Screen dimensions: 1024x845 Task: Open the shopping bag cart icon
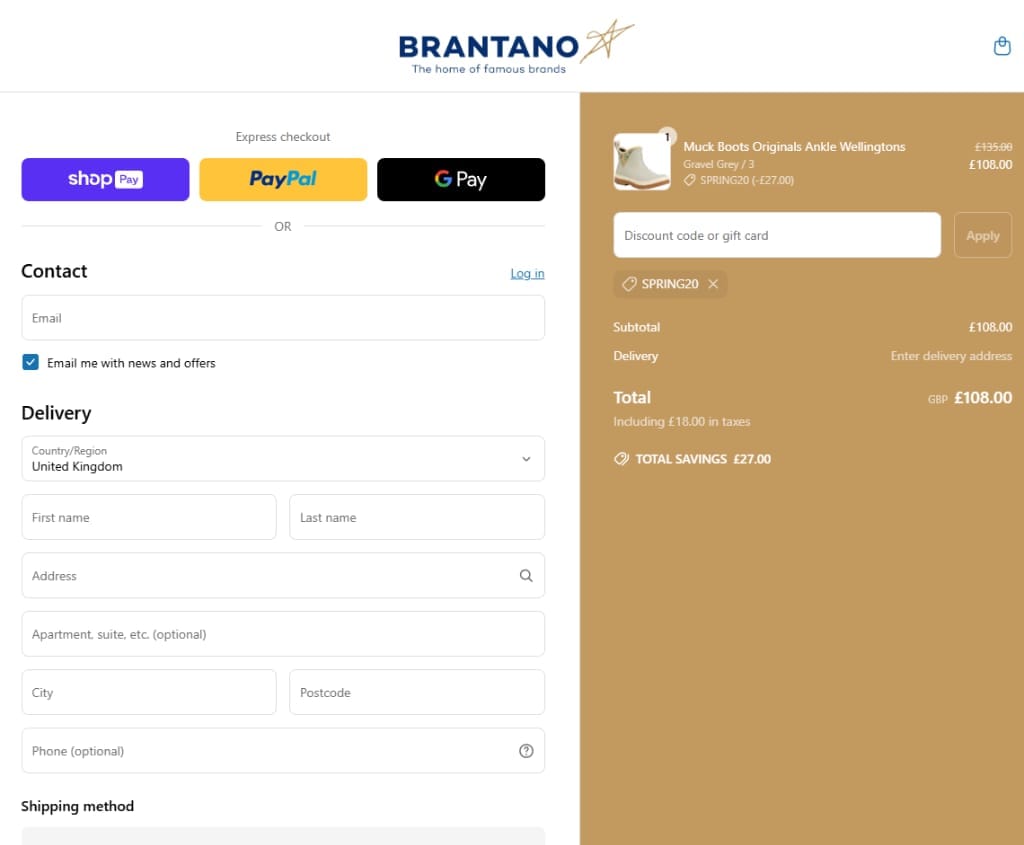tap(1002, 46)
